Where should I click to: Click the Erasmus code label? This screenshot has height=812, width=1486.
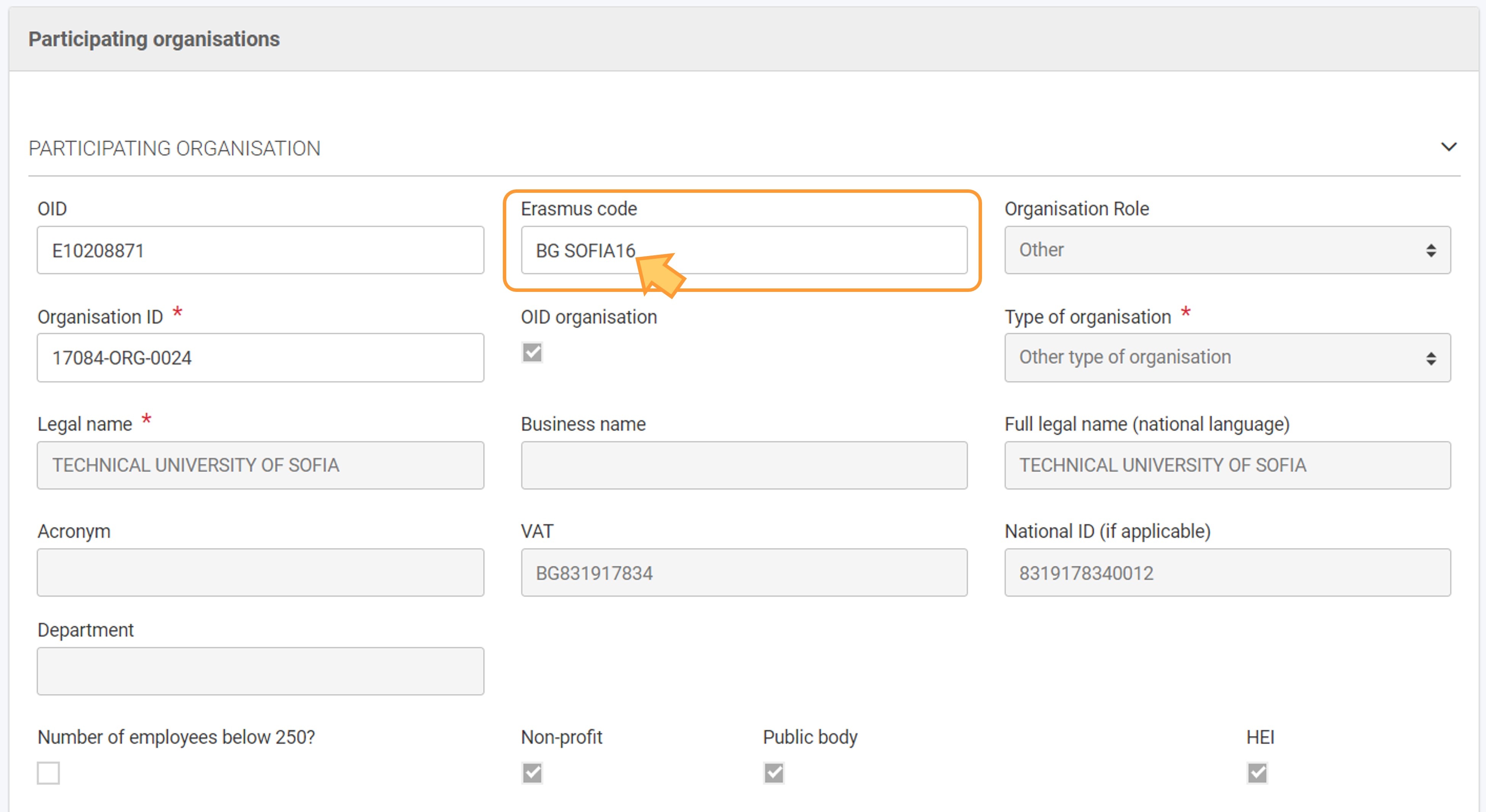(579, 208)
